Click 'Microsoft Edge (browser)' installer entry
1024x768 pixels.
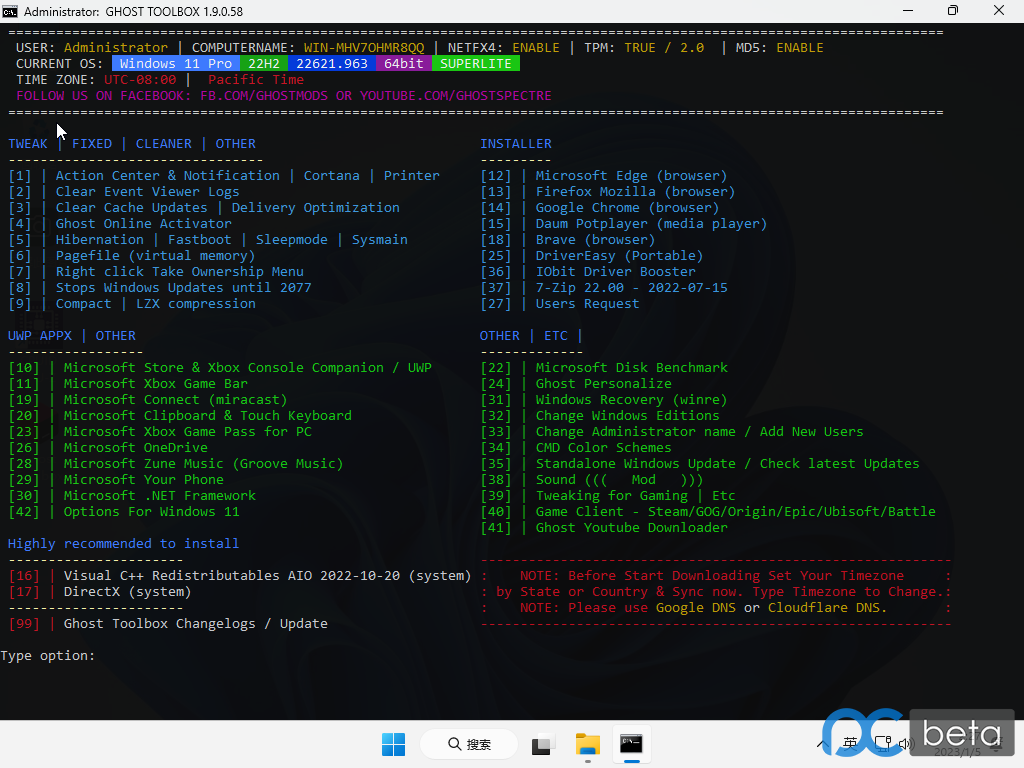click(x=632, y=176)
